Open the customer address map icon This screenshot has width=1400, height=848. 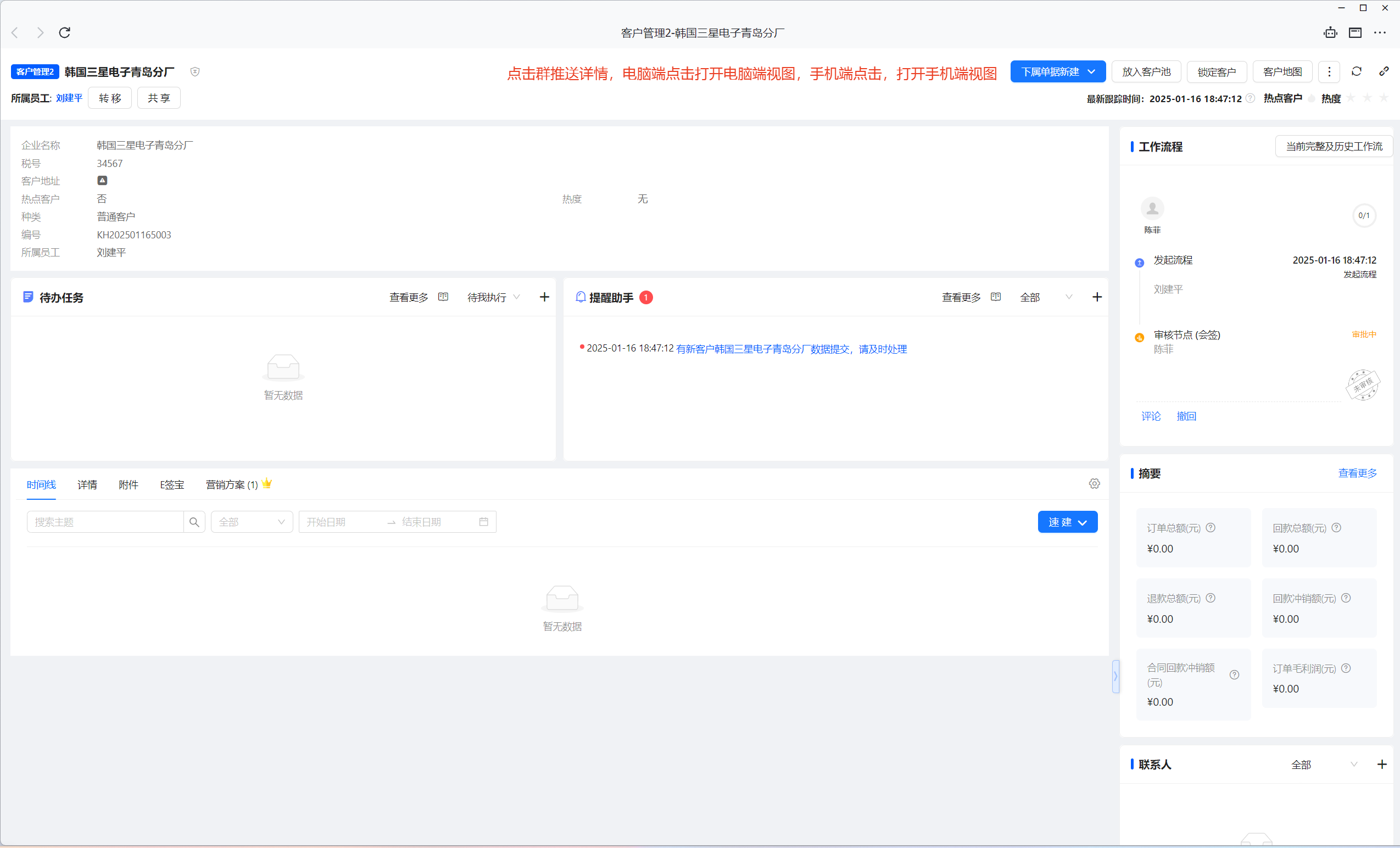(x=102, y=181)
